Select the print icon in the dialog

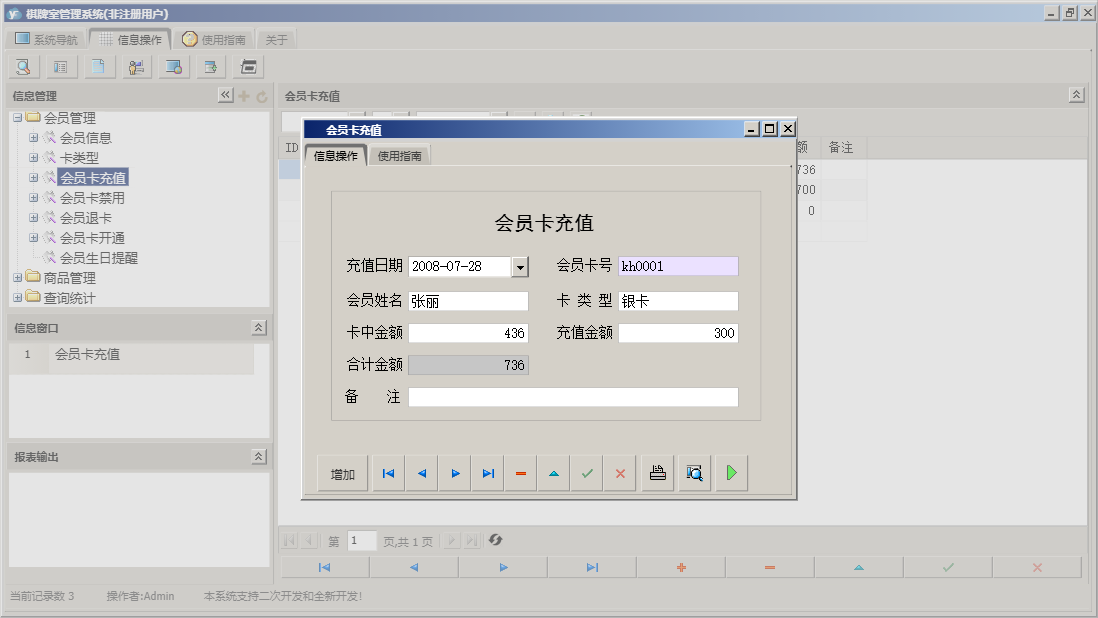point(657,472)
